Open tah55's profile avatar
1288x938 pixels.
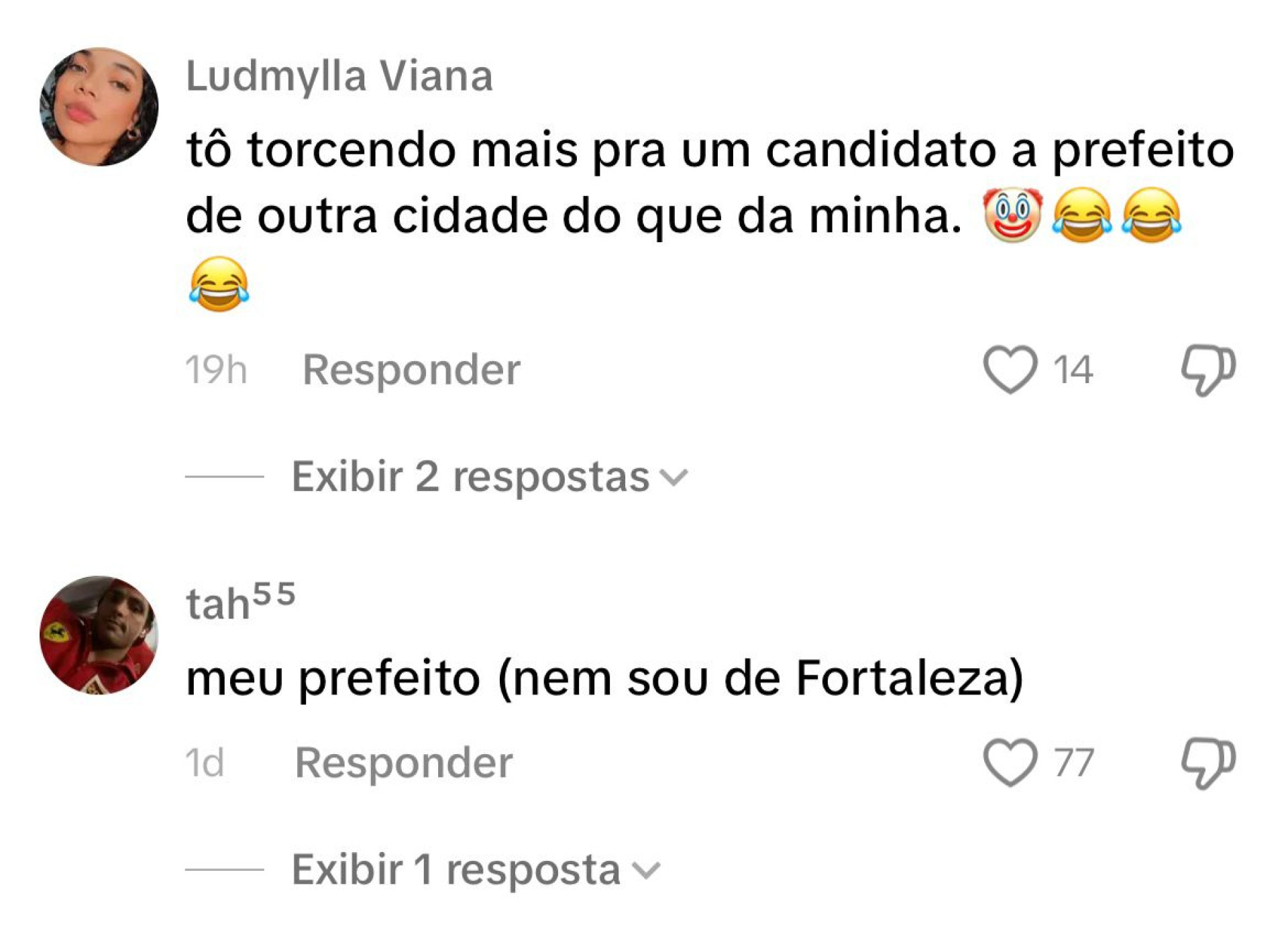point(99,635)
